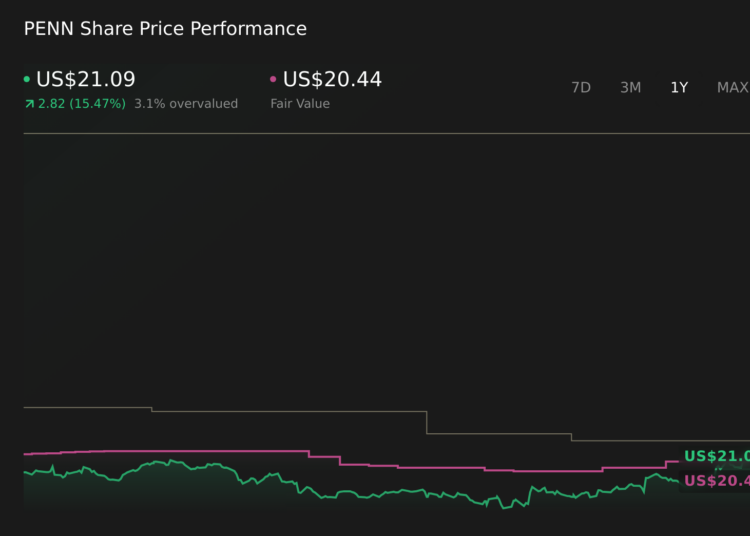Click the pink fair value label at chart end
The width and height of the screenshot is (750, 536).
click(717, 481)
